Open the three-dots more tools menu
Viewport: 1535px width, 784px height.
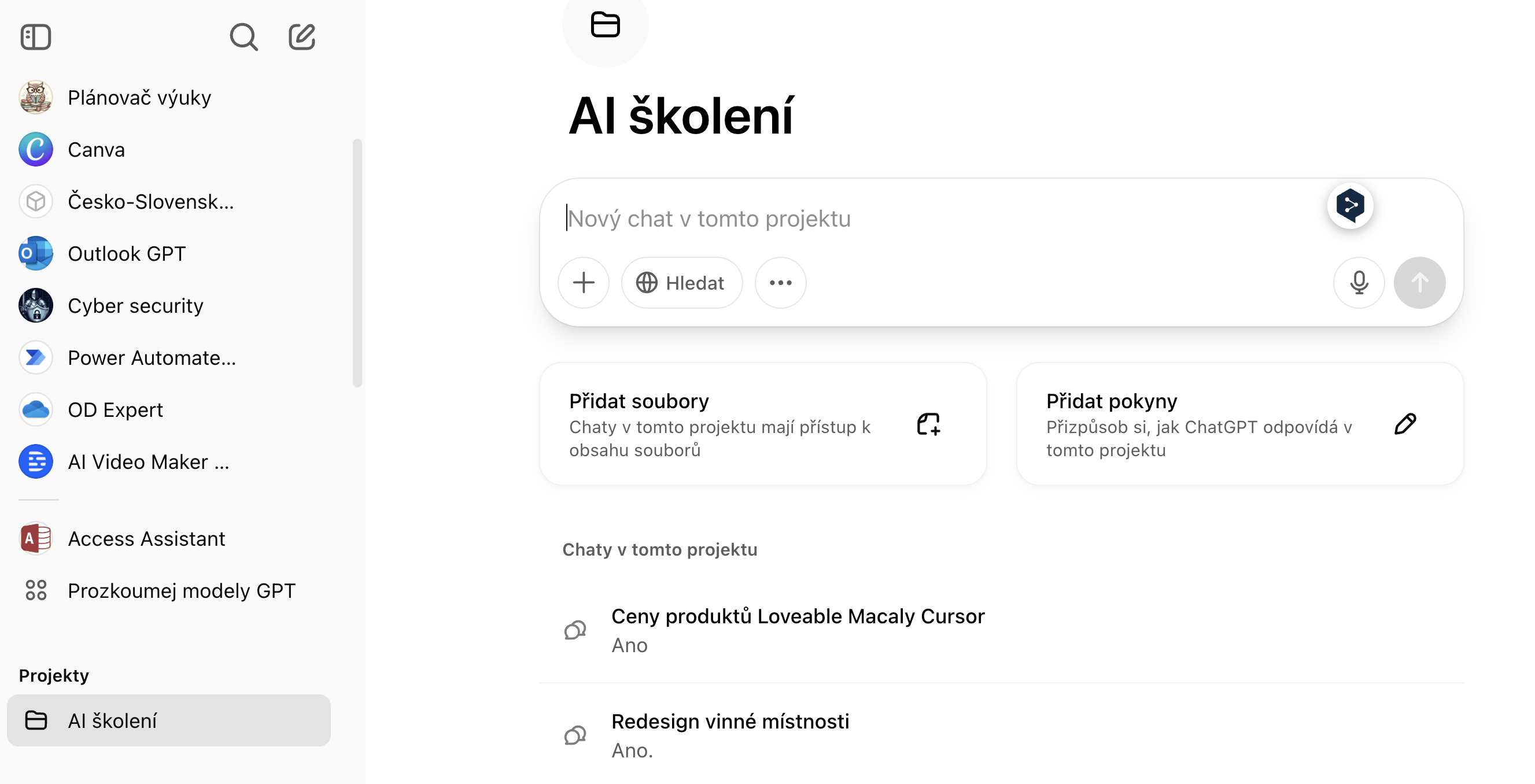pos(781,282)
